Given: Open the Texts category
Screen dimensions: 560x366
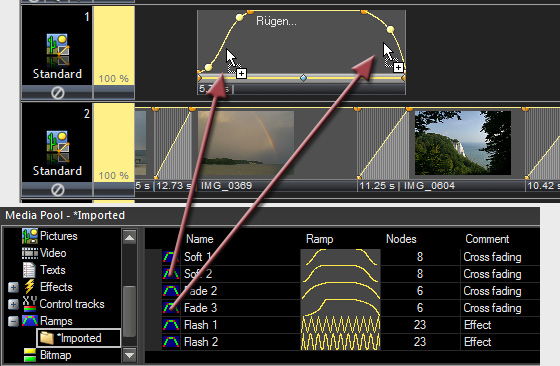Looking at the screenshot, I should (52, 270).
